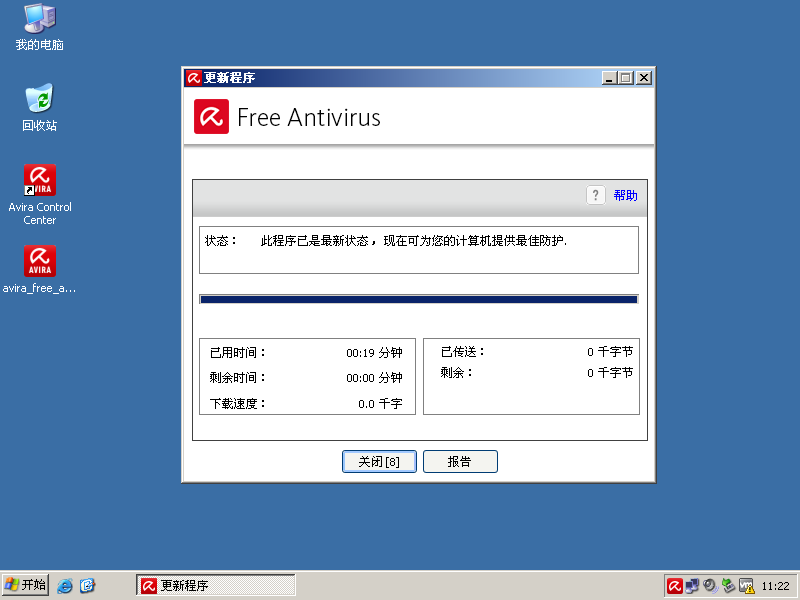Minimize the 更新程序 window
The image size is (800, 600).
coord(609,78)
